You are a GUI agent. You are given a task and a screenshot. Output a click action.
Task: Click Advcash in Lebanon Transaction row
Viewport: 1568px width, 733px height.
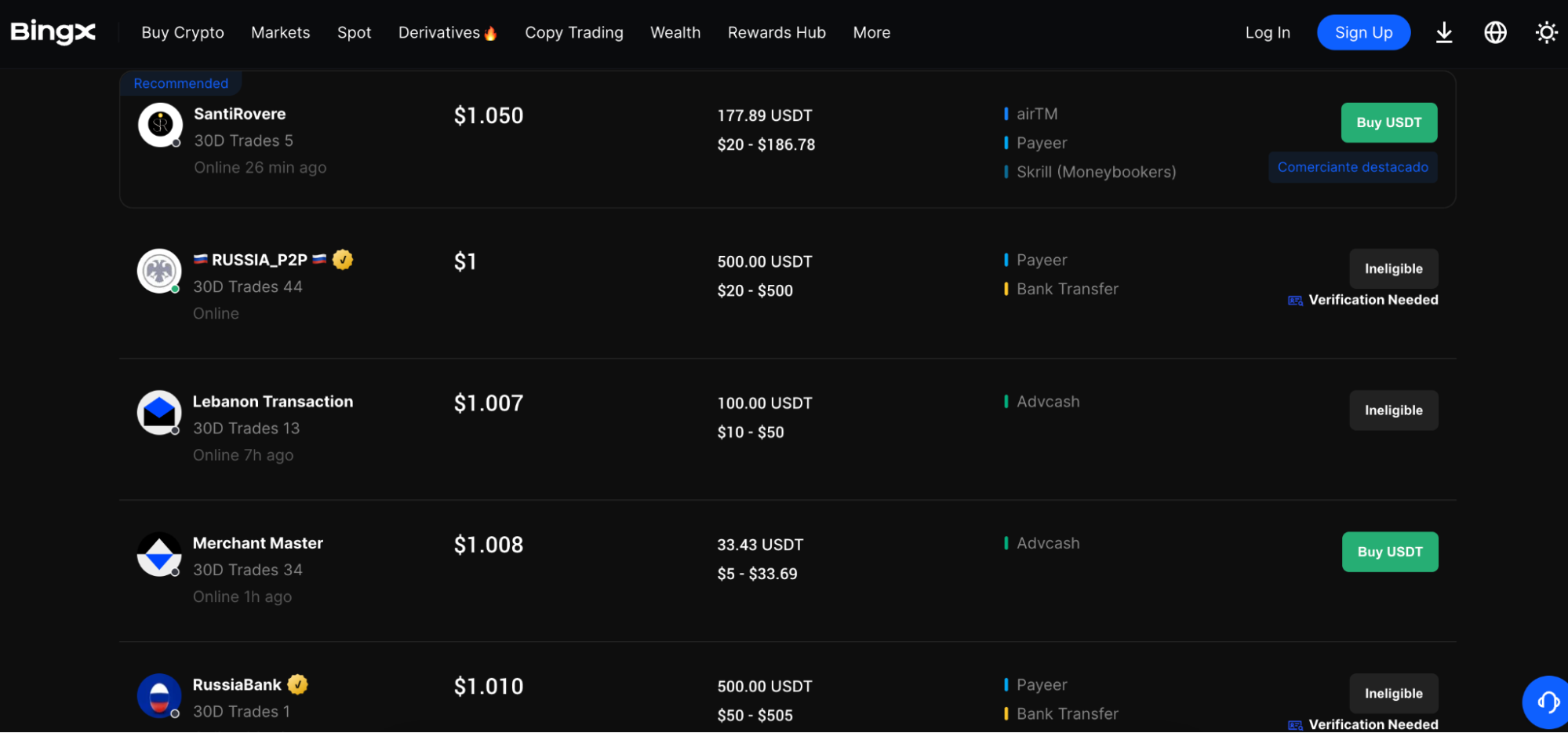(x=1048, y=402)
